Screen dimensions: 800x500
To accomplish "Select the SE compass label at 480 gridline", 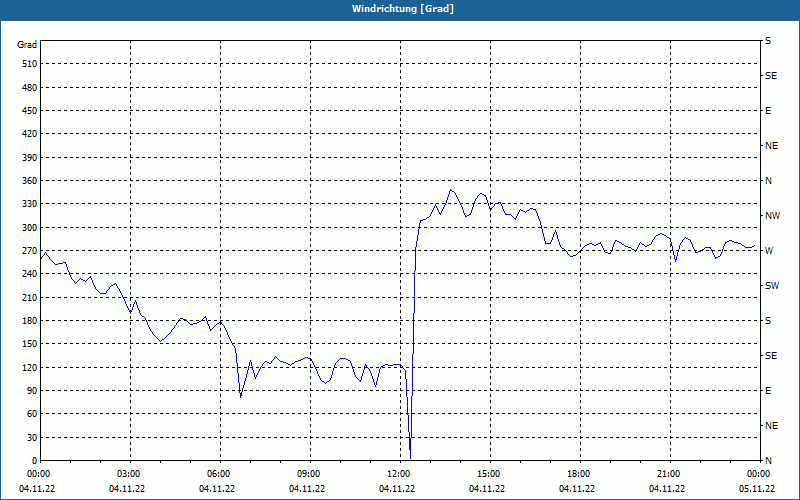I will [771, 76].
